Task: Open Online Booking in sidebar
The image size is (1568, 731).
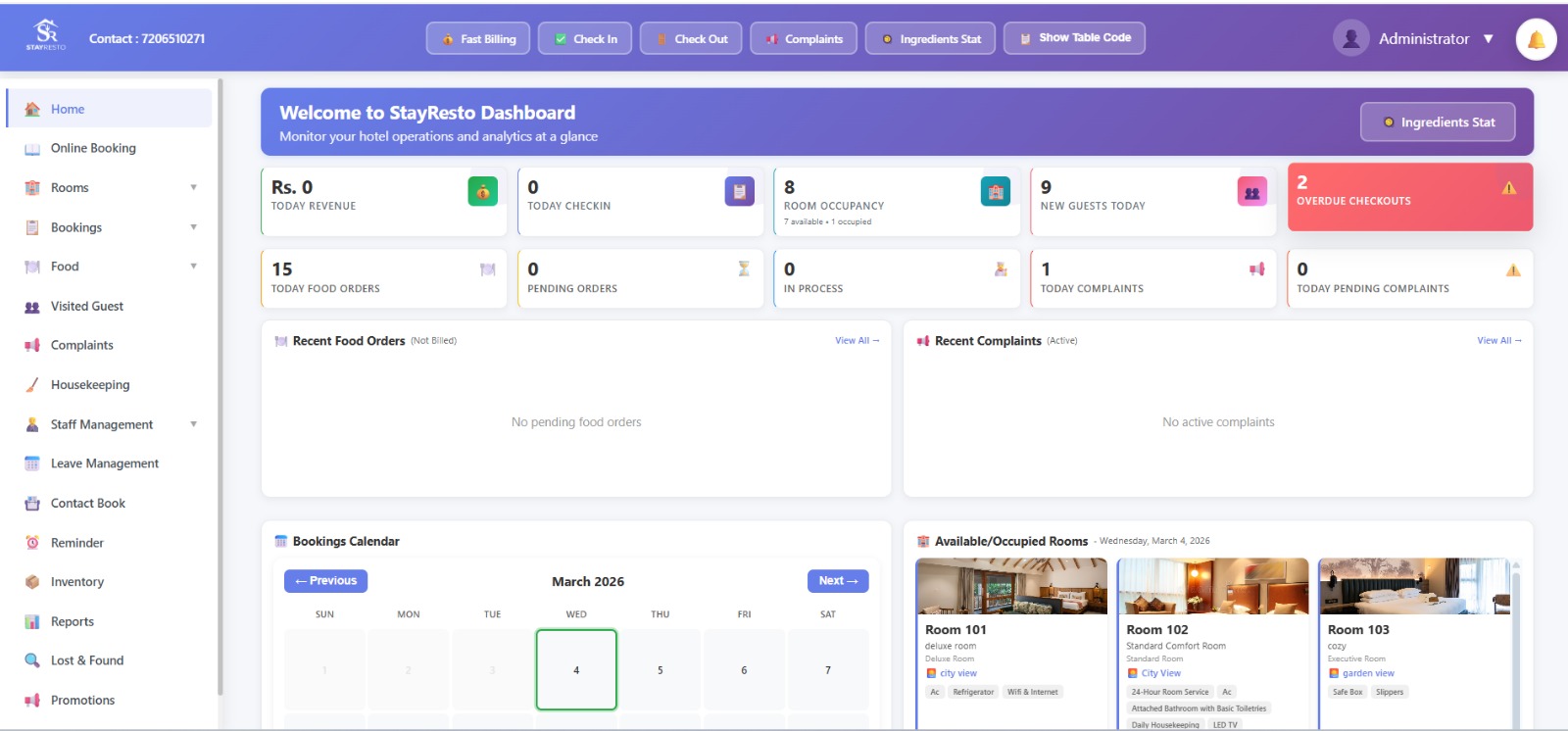Action: 109,148
